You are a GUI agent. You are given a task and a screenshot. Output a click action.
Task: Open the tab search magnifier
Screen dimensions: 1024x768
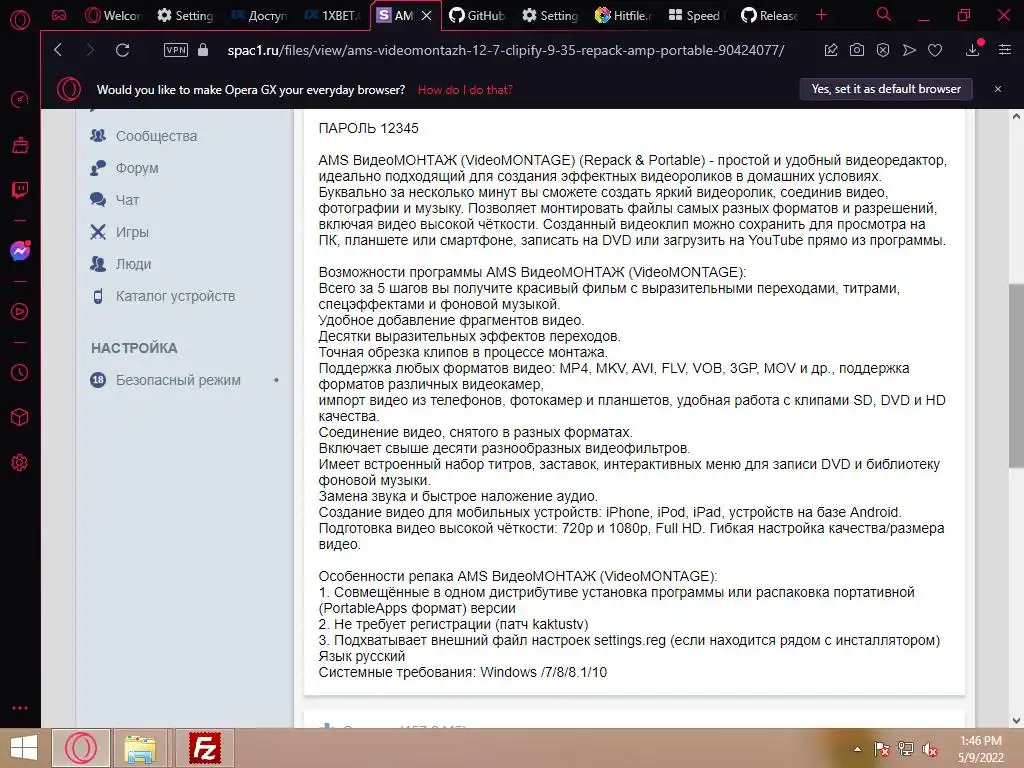point(884,14)
